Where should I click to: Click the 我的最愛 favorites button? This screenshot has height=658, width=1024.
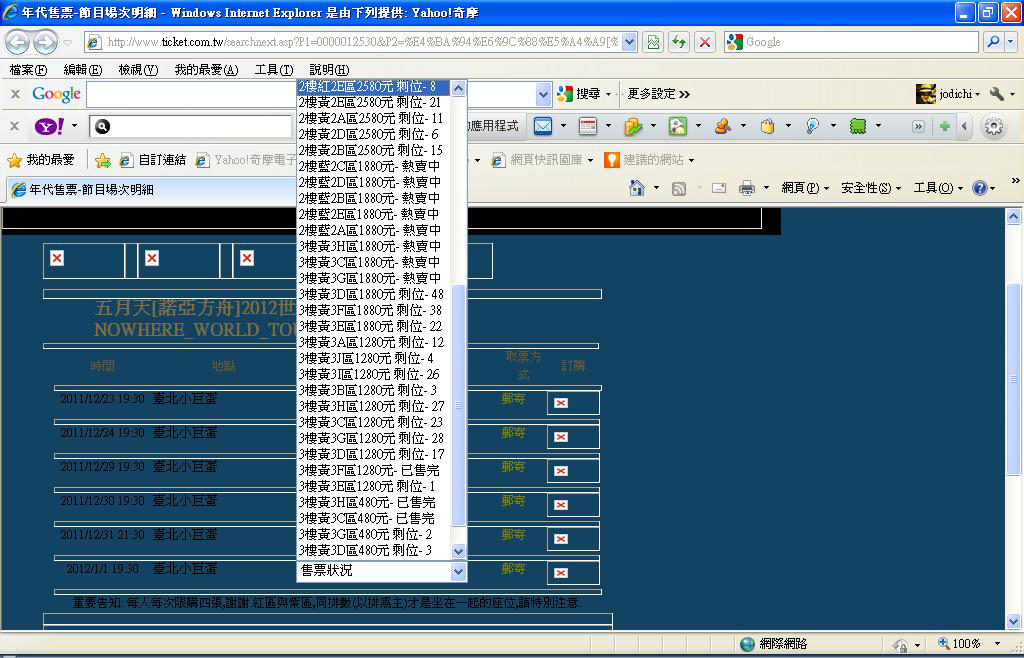coord(40,160)
